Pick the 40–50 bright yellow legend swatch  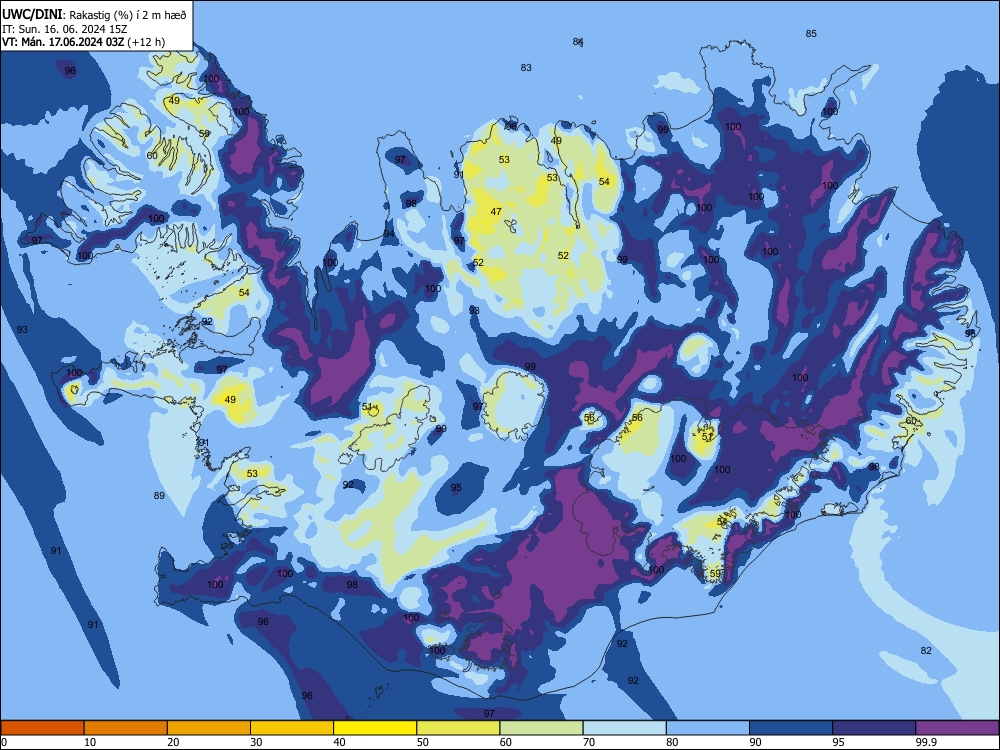375,728
